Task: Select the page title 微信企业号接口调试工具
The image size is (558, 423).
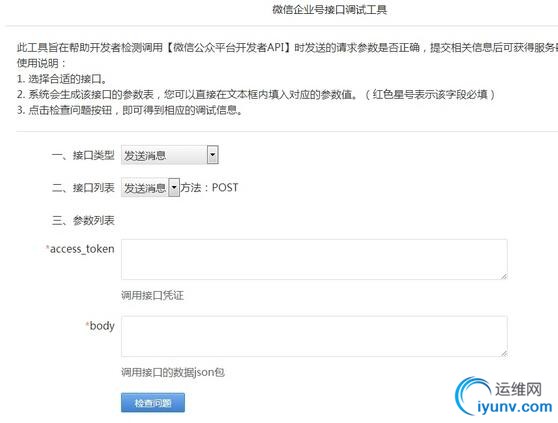Action: tap(330, 10)
